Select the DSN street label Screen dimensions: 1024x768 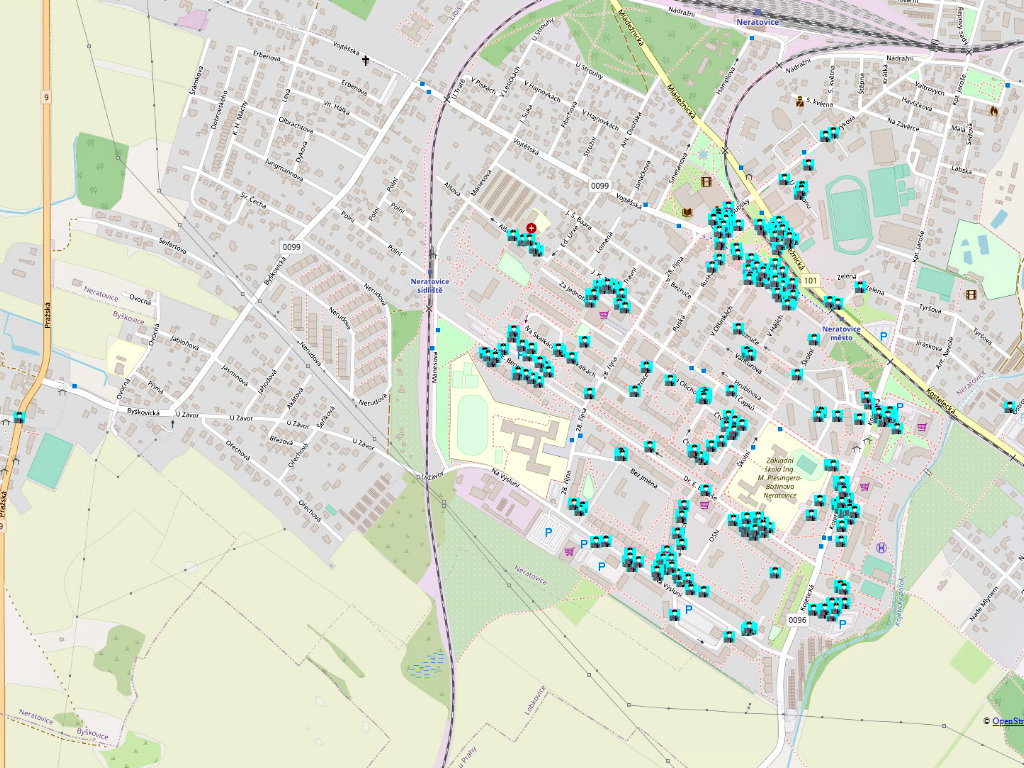(714, 536)
